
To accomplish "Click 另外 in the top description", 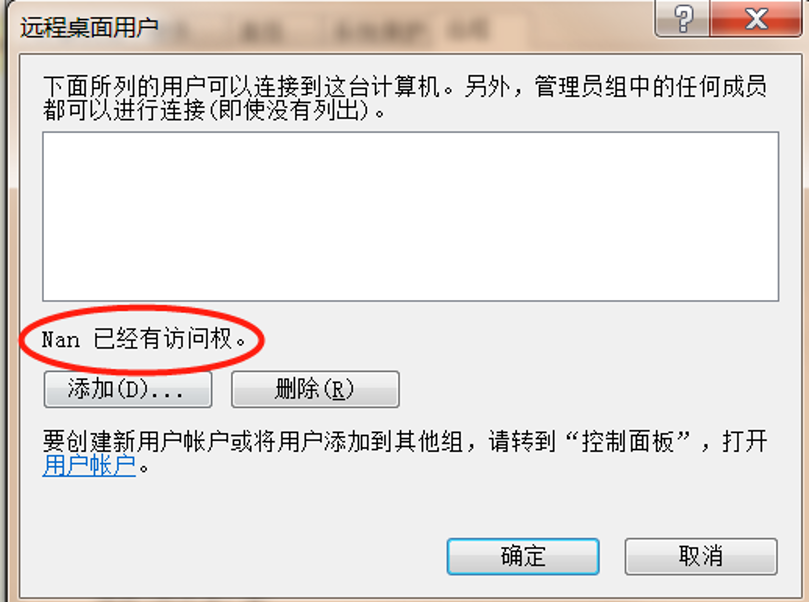I will [x=487, y=86].
